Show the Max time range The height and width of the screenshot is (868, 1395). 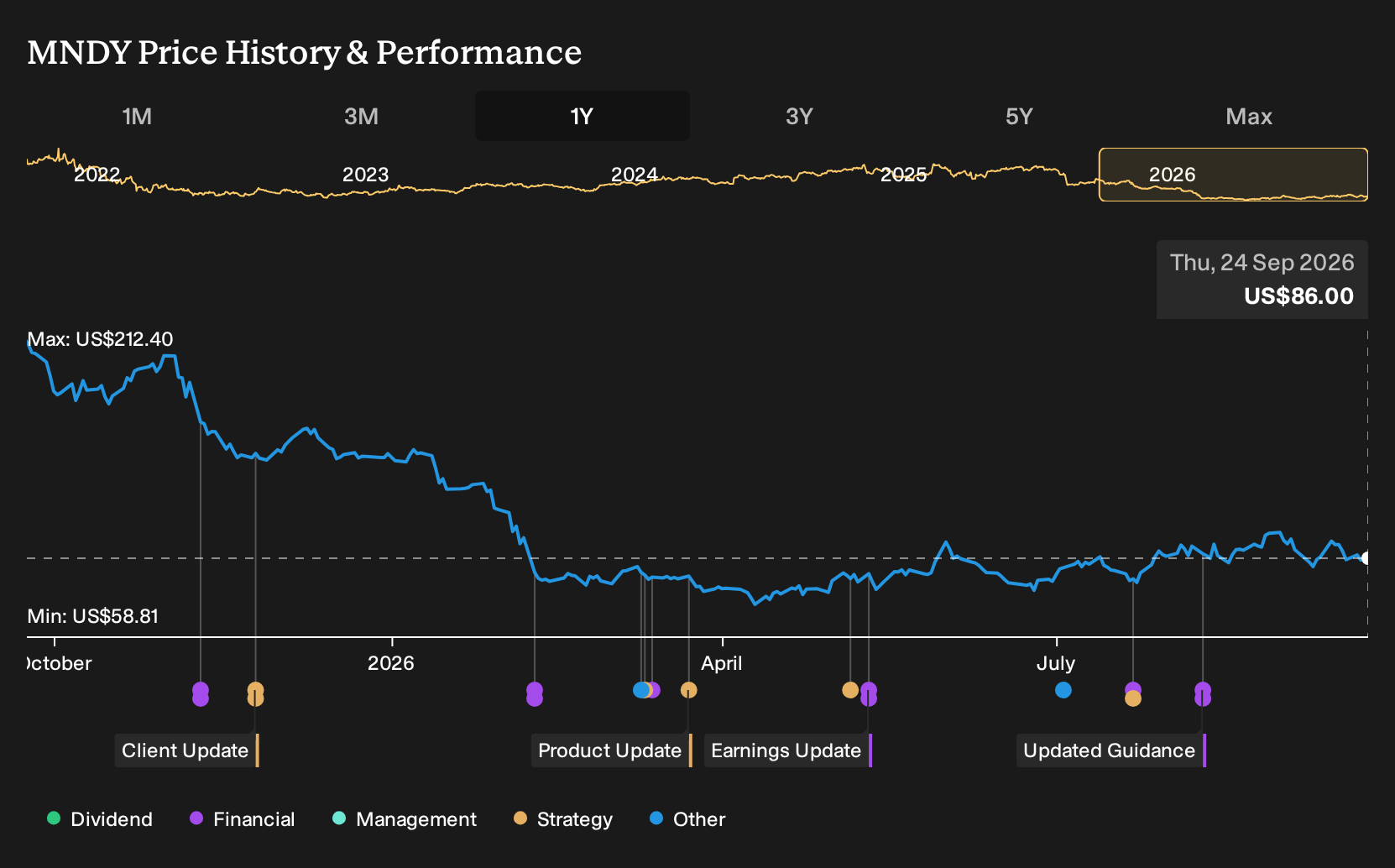tap(1249, 116)
